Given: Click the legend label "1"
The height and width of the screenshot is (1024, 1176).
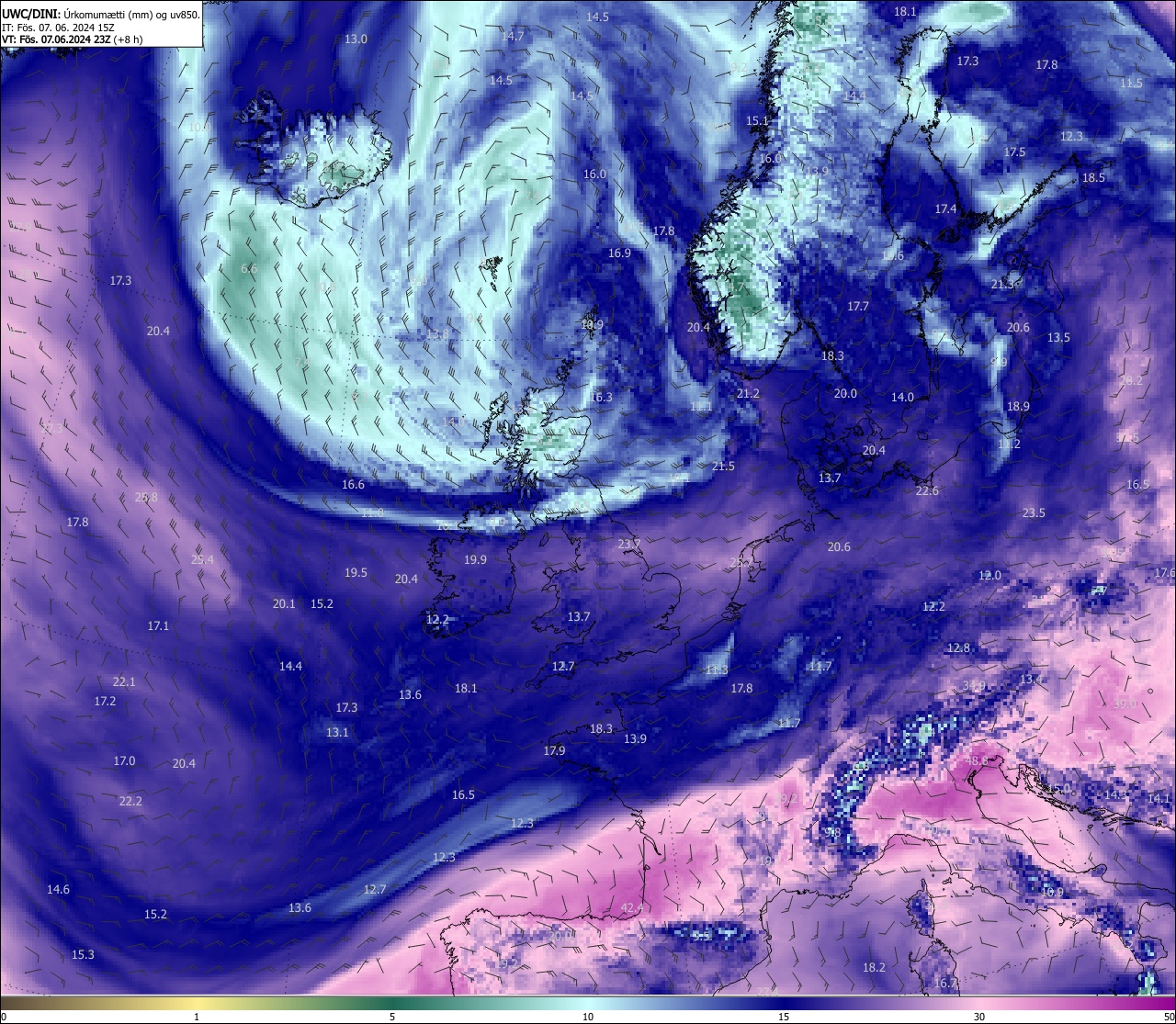Looking at the screenshot, I should (x=197, y=1017).
